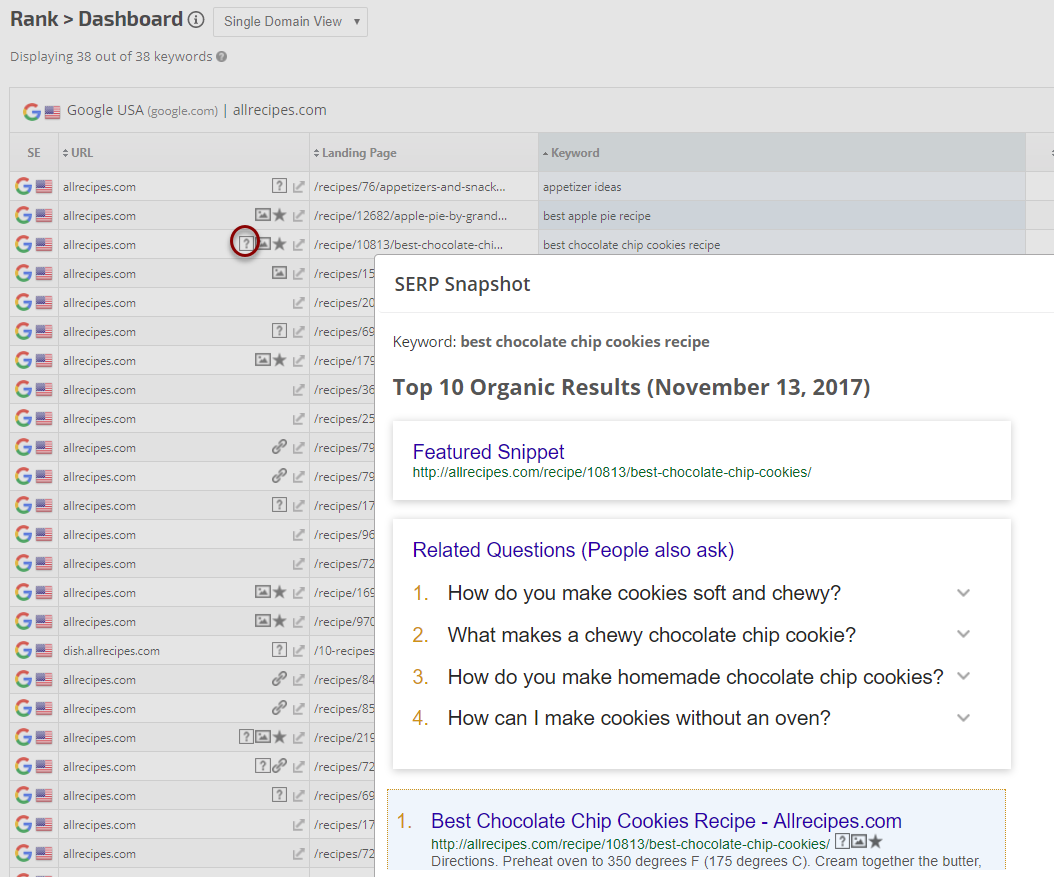This screenshot has width=1054, height=877.
Task: Click the info icon beside Dashboard title
Action: point(196,19)
